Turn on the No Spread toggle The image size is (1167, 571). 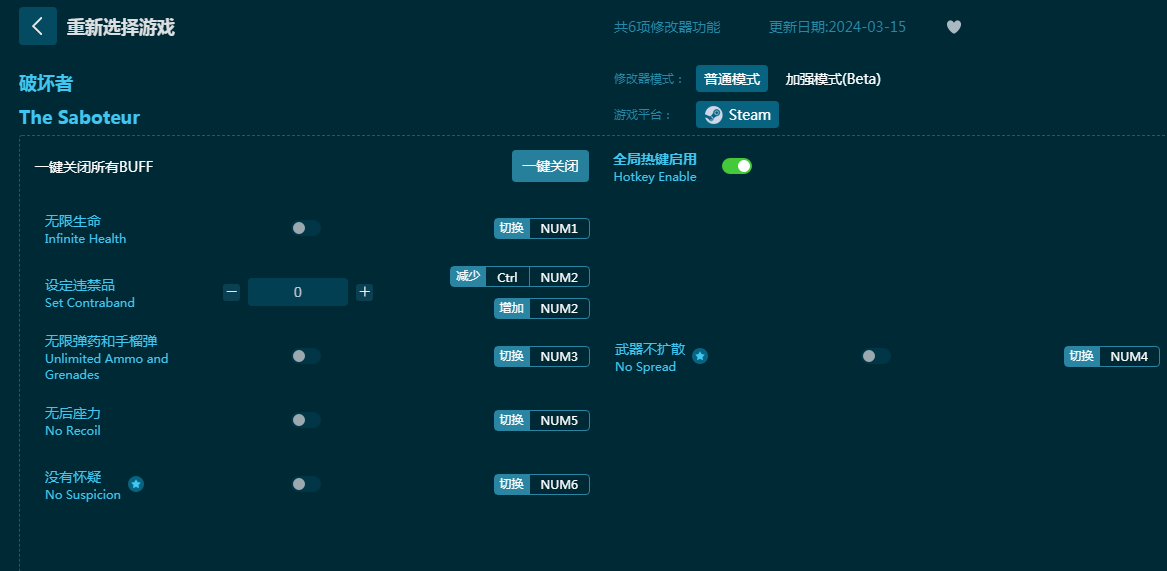point(875,356)
